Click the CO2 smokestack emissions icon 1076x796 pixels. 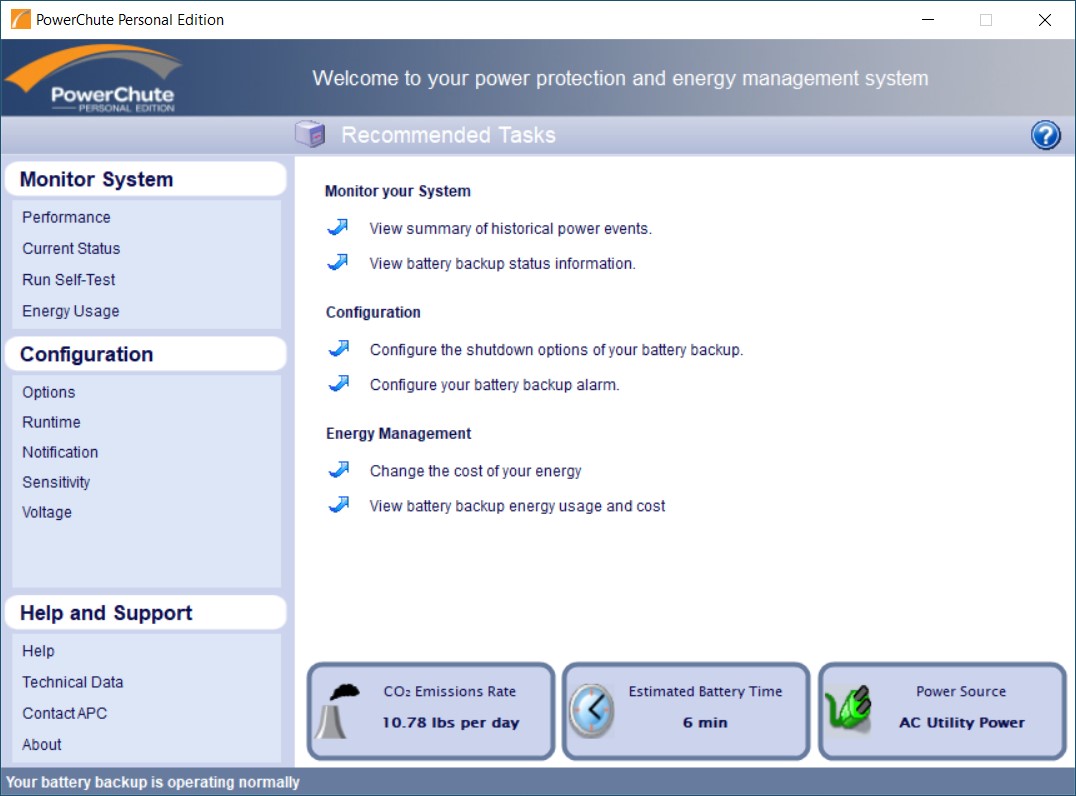click(x=338, y=711)
